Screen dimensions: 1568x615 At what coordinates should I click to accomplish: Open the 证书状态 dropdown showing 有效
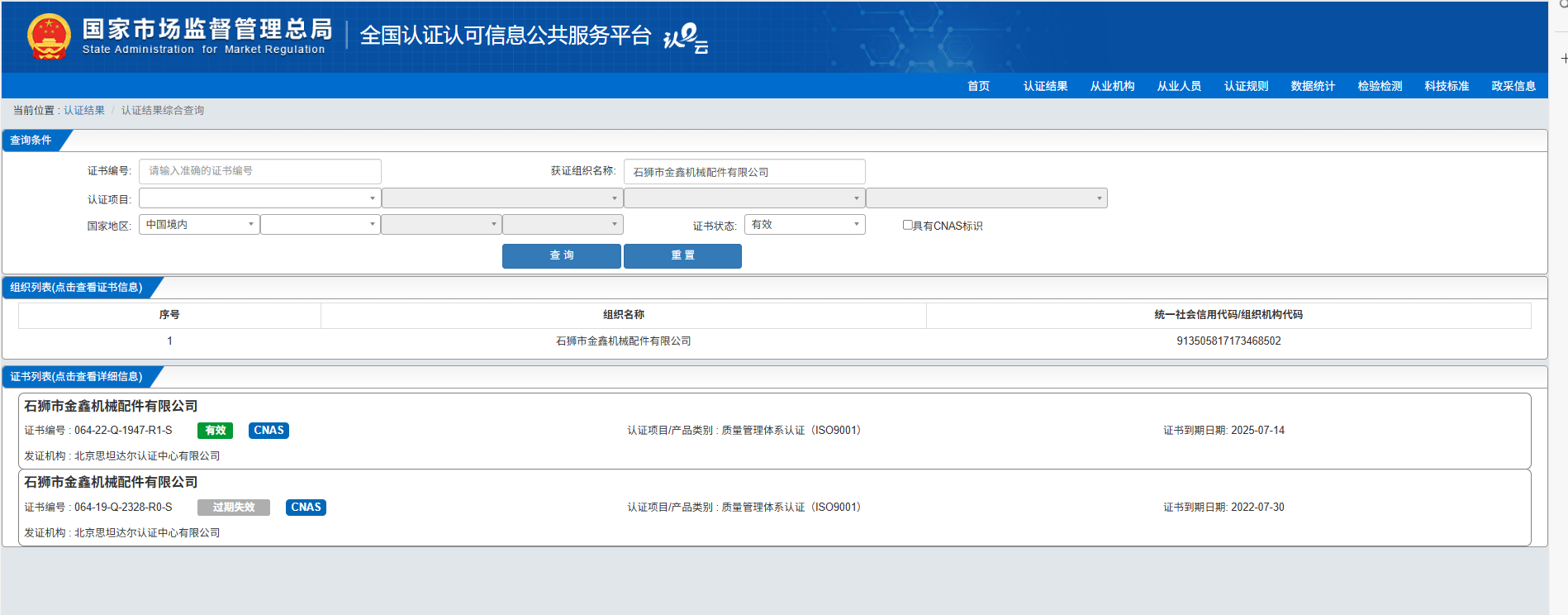coord(805,225)
